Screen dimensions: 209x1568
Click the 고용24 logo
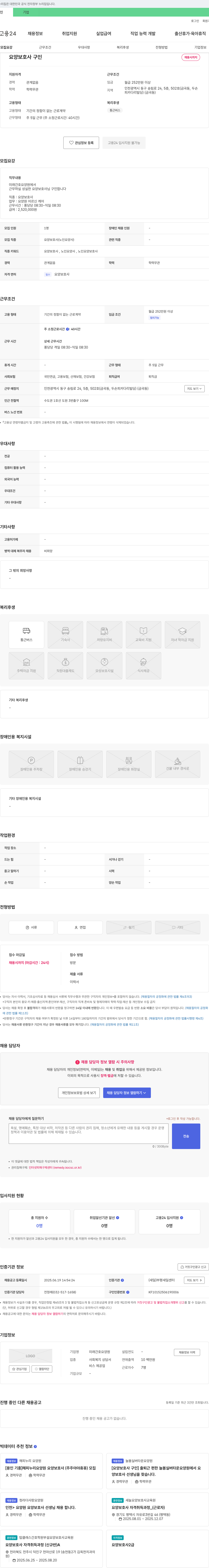pyautogui.click(x=8, y=34)
